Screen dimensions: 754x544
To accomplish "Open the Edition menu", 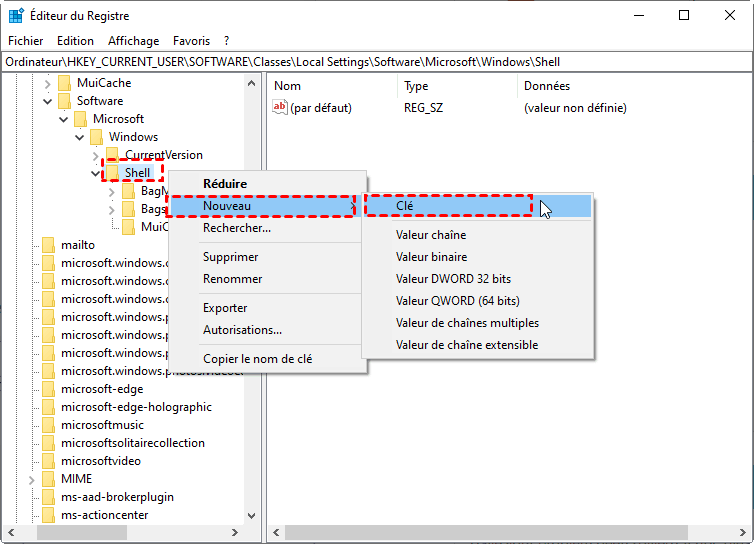I will [x=75, y=41].
